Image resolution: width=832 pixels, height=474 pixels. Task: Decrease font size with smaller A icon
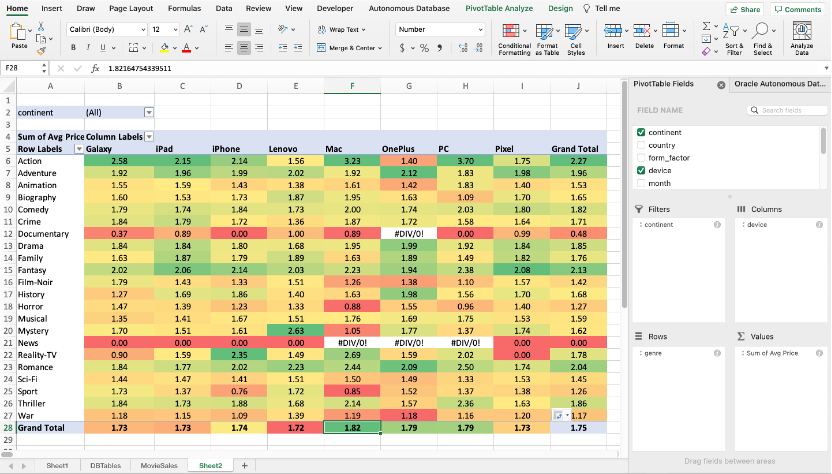coord(203,30)
